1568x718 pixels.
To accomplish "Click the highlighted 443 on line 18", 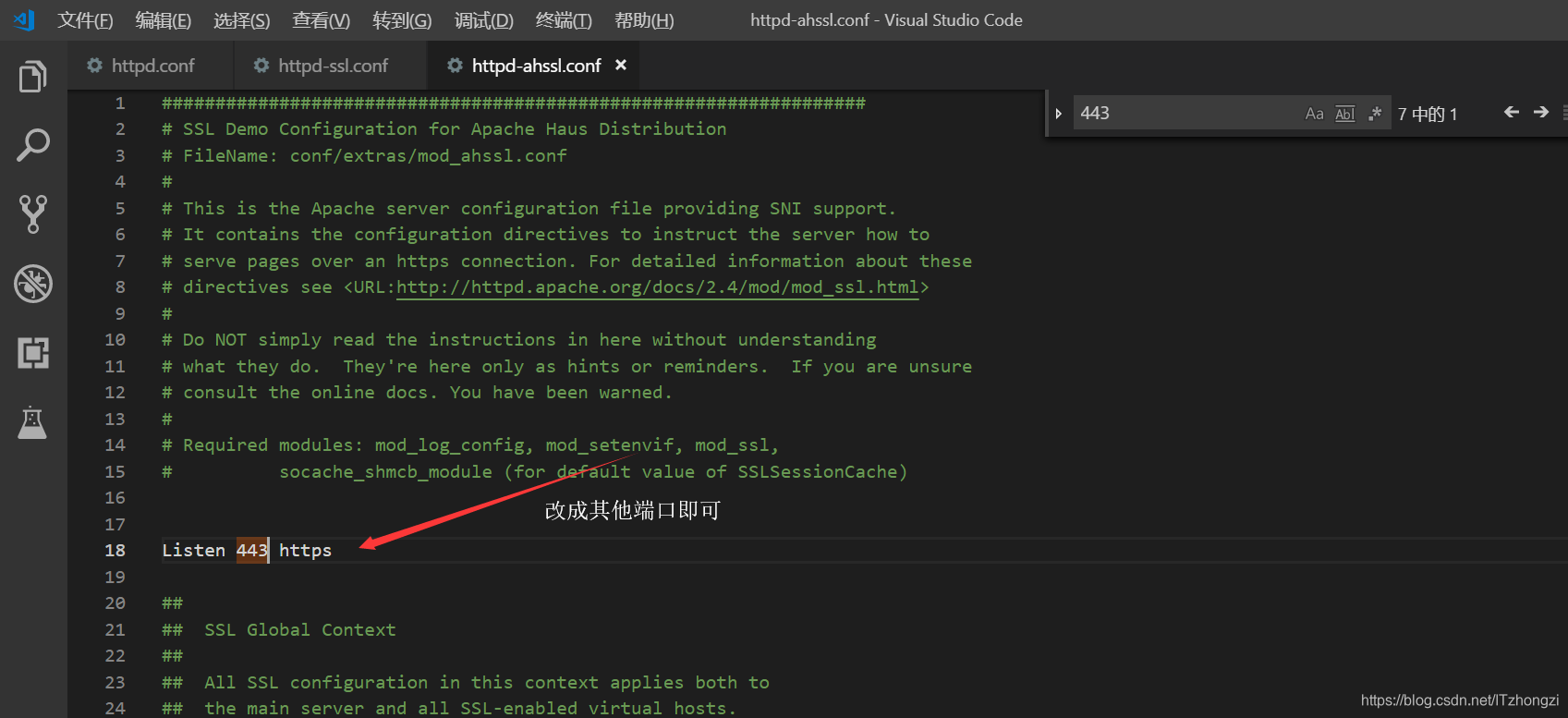I will pos(251,551).
